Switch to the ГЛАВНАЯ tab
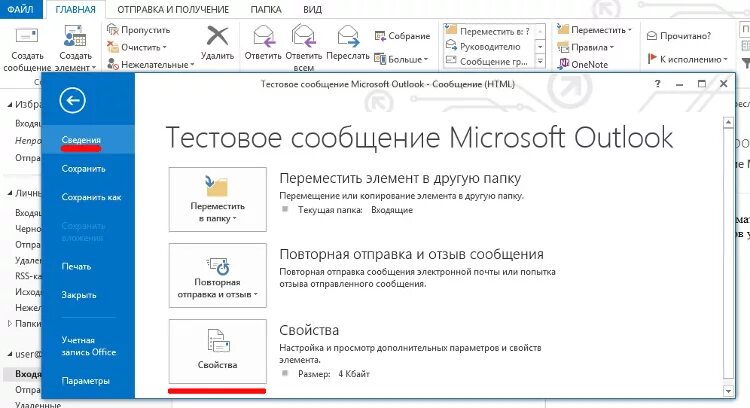Viewport: 750px width, 408px height. pos(75,10)
